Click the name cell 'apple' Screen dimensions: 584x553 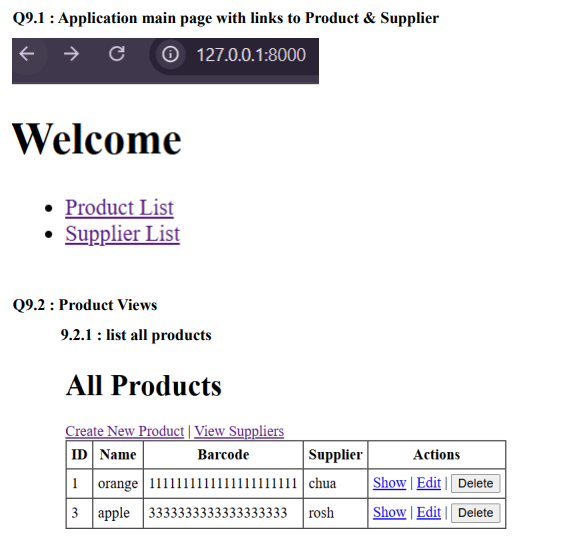click(118, 513)
